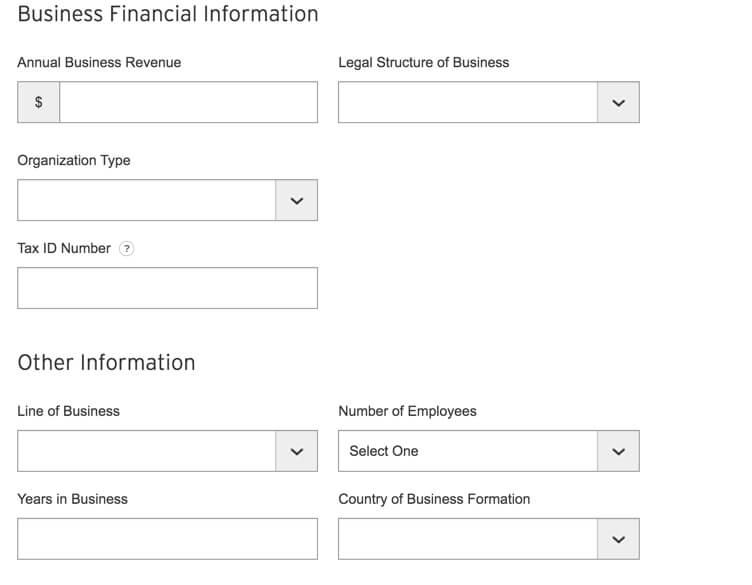
Task: Click the Annual Business Revenue label
Action: [x=99, y=62]
